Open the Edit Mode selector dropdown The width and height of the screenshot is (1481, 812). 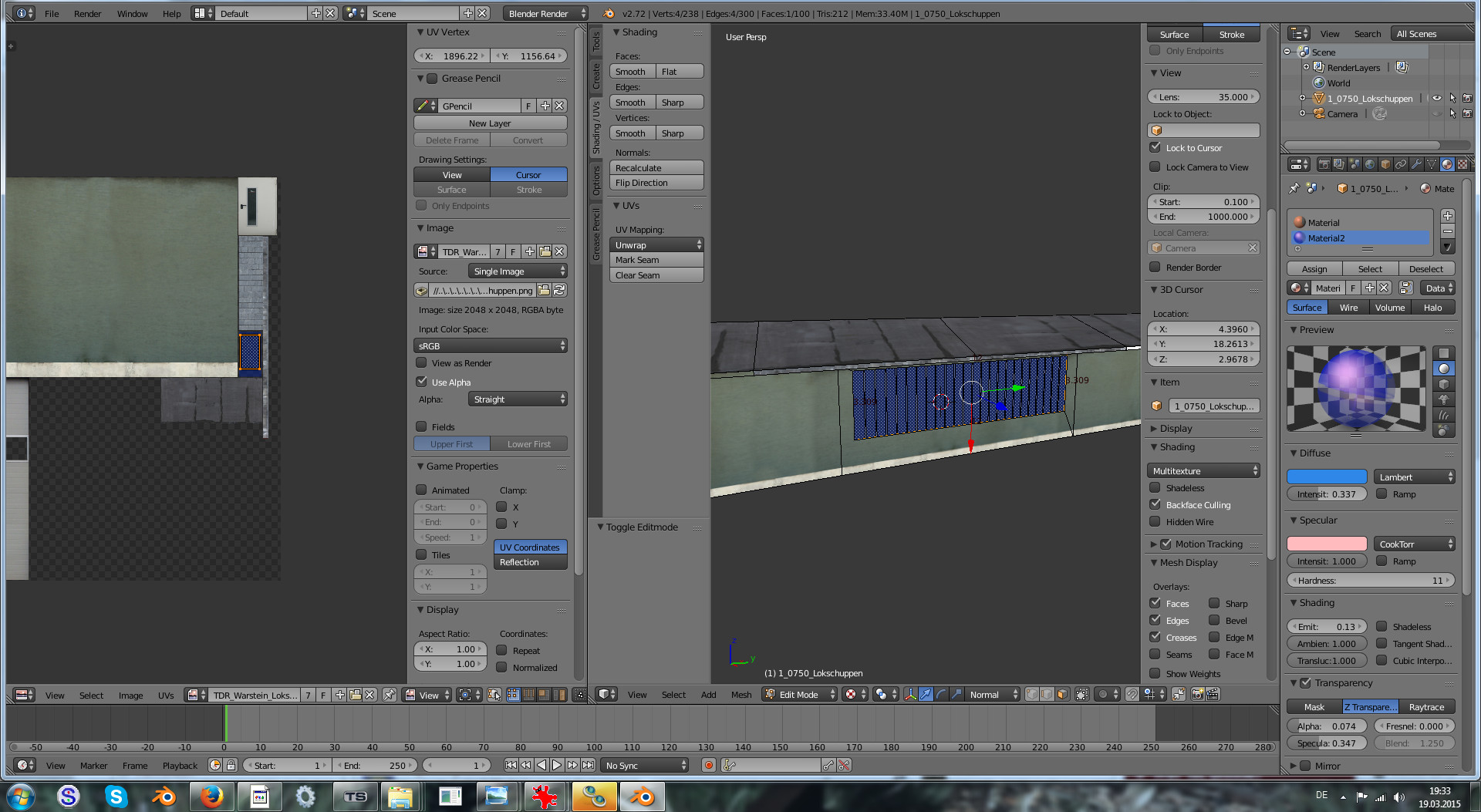coord(799,695)
